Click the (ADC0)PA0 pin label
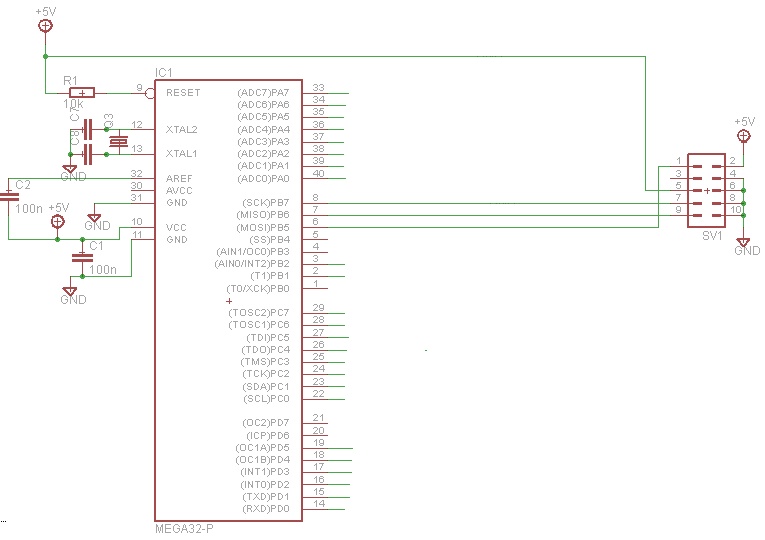The height and width of the screenshot is (540, 765). pos(263,179)
